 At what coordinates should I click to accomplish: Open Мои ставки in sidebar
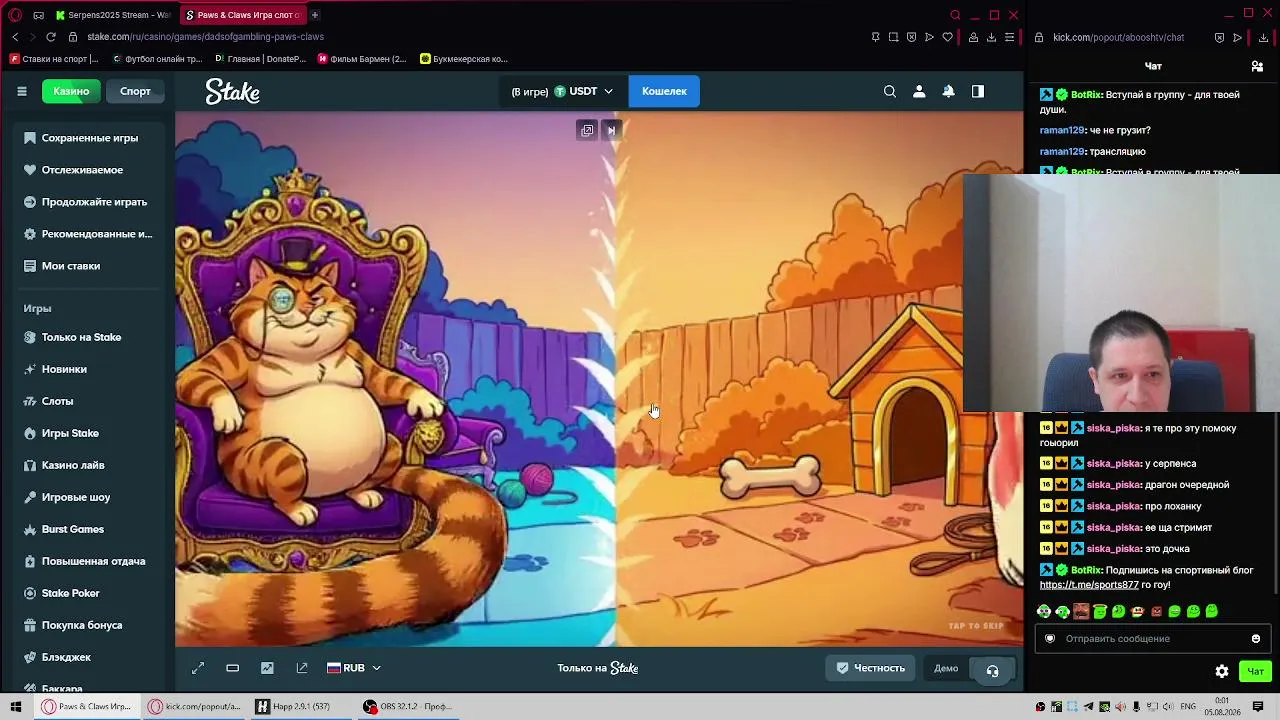coord(71,266)
